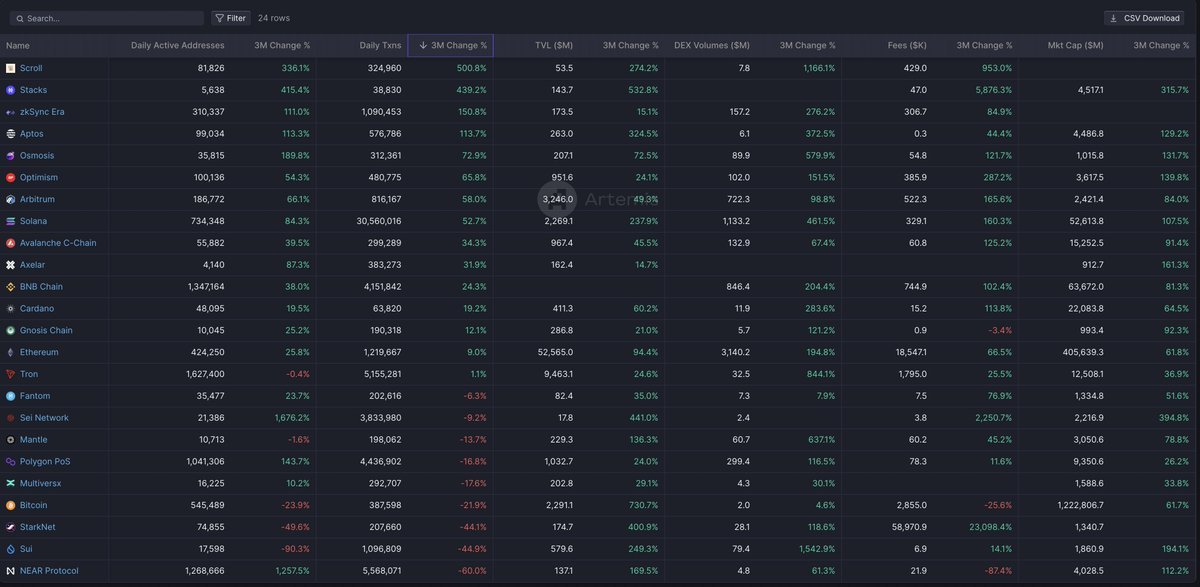This screenshot has height=587, width=1200.
Task: Open the Scroll chain name link
Action: [x=31, y=68]
